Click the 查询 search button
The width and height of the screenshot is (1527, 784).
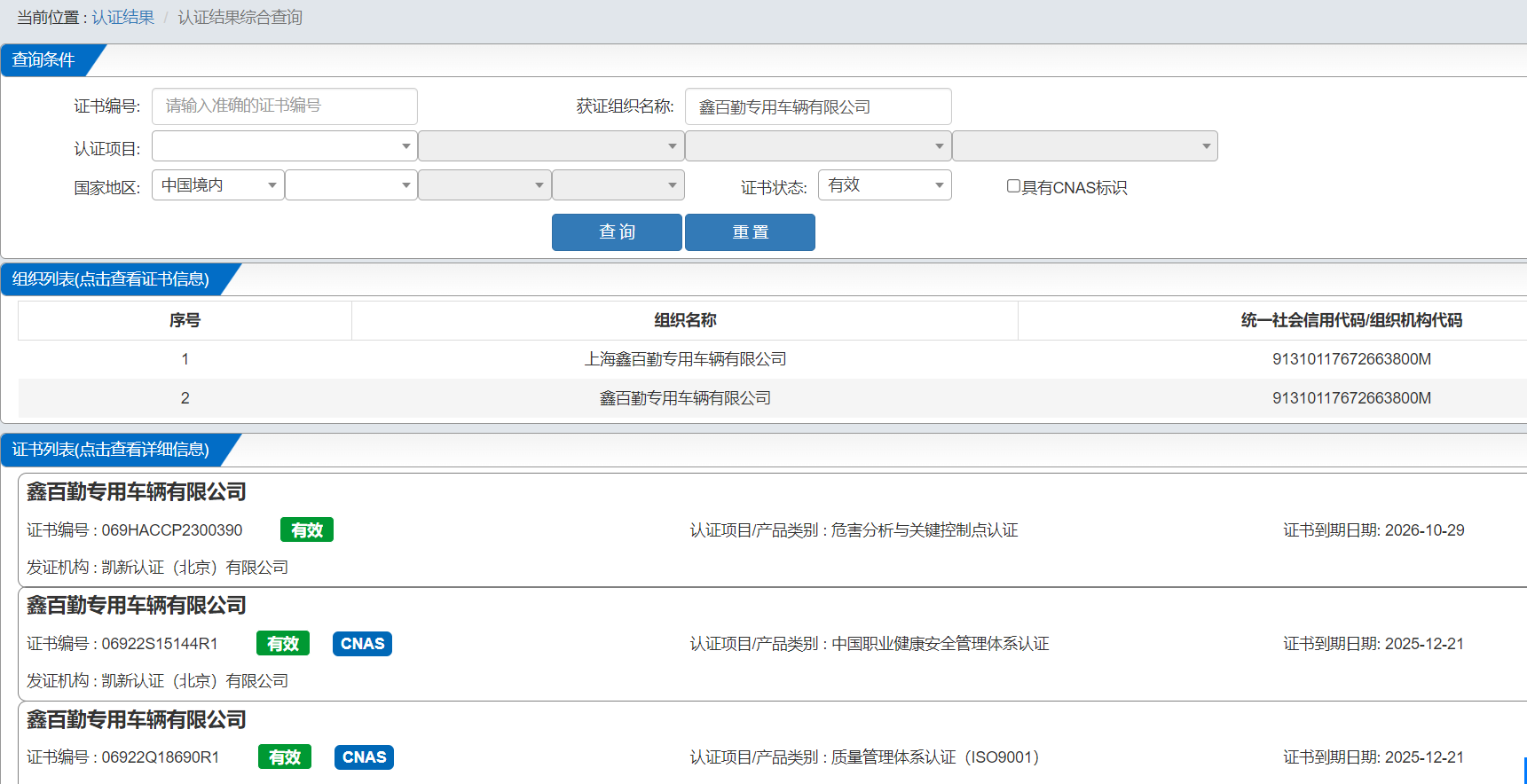(617, 232)
